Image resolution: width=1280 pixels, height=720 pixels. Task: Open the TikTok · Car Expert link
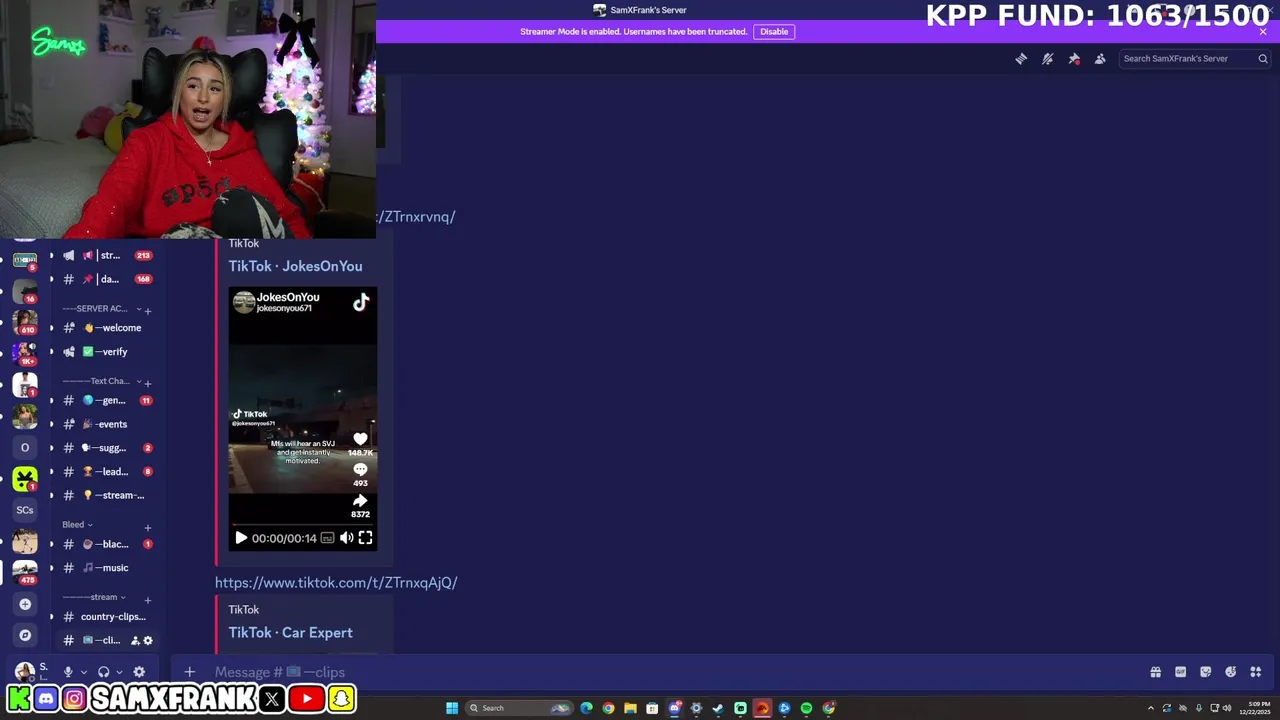290,632
